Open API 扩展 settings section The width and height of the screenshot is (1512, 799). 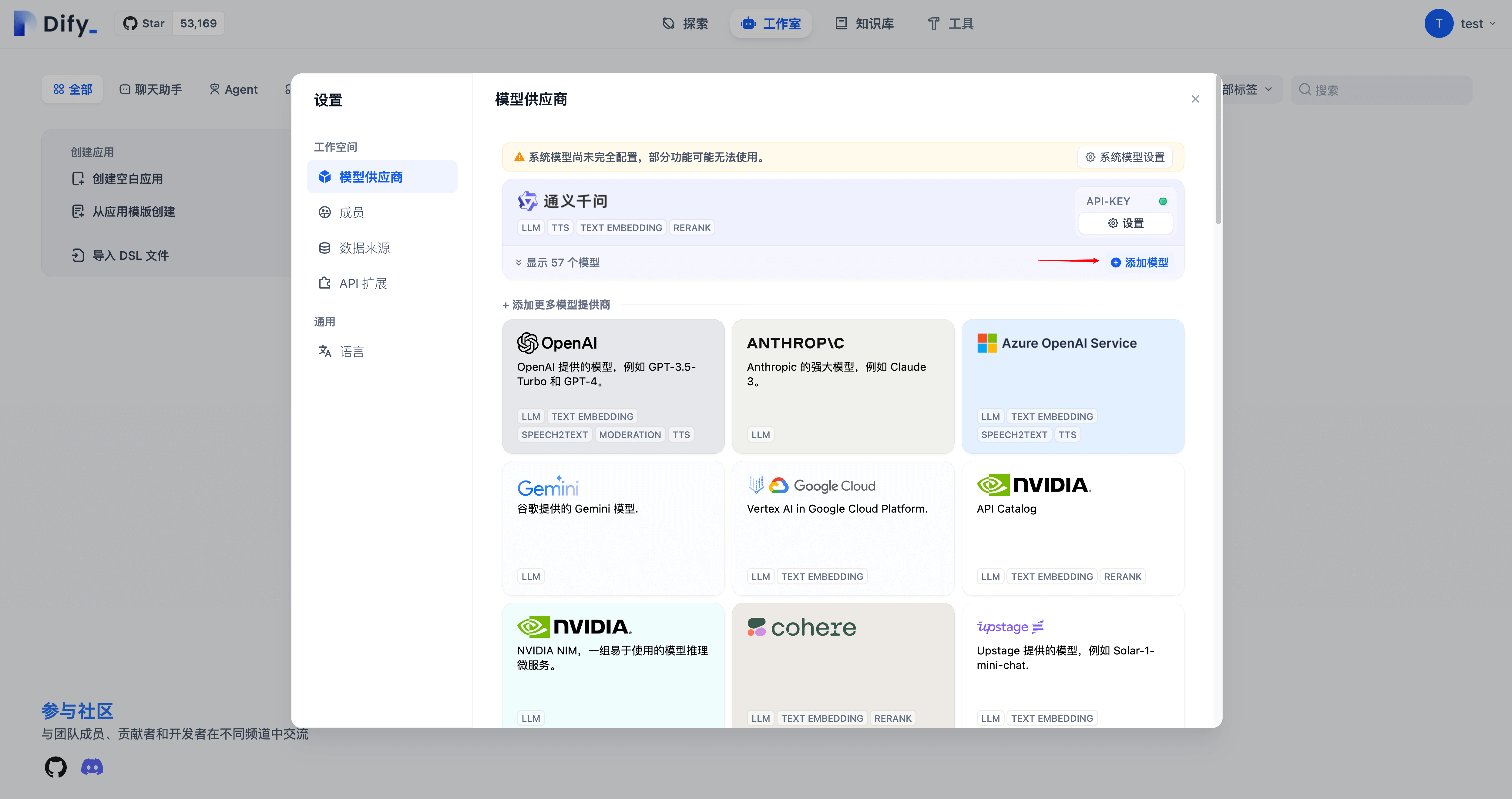[x=381, y=283]
